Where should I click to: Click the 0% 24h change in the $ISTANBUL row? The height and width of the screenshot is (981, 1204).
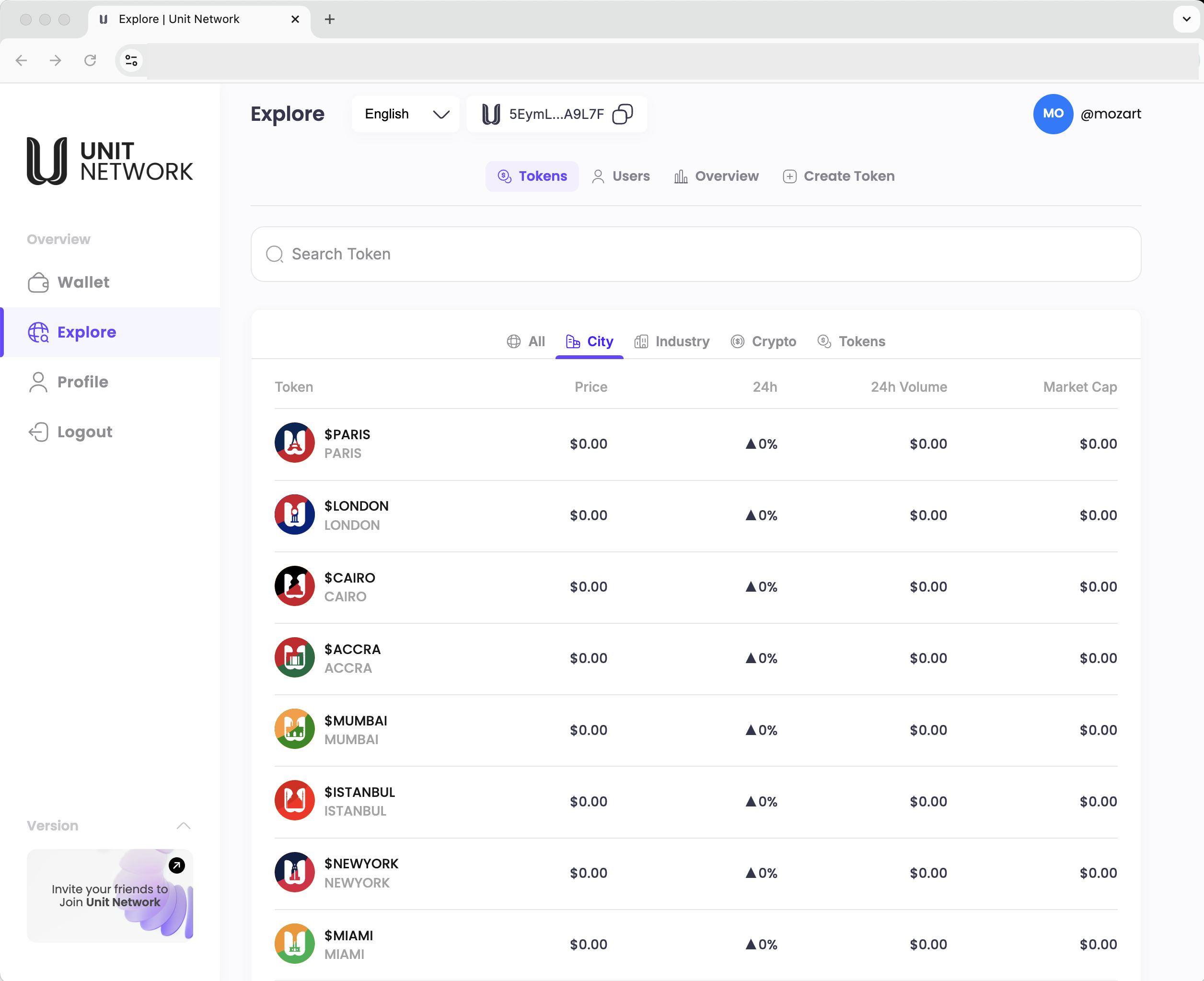(x=761, y=801)
